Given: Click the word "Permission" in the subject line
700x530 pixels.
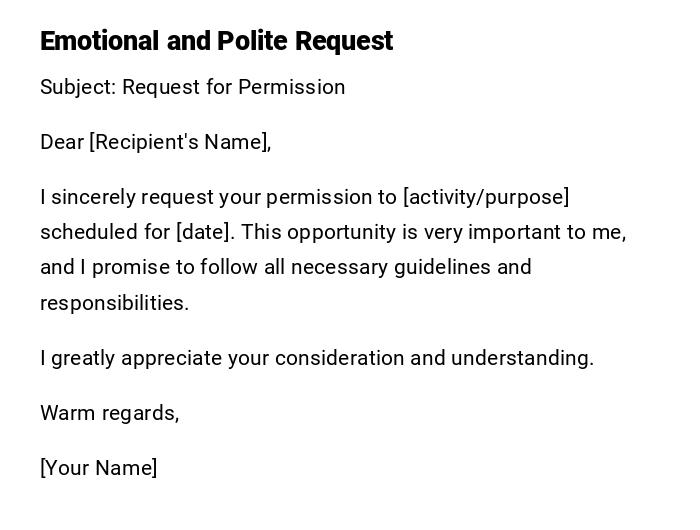Looking at the screenshot, I should 291,87.
